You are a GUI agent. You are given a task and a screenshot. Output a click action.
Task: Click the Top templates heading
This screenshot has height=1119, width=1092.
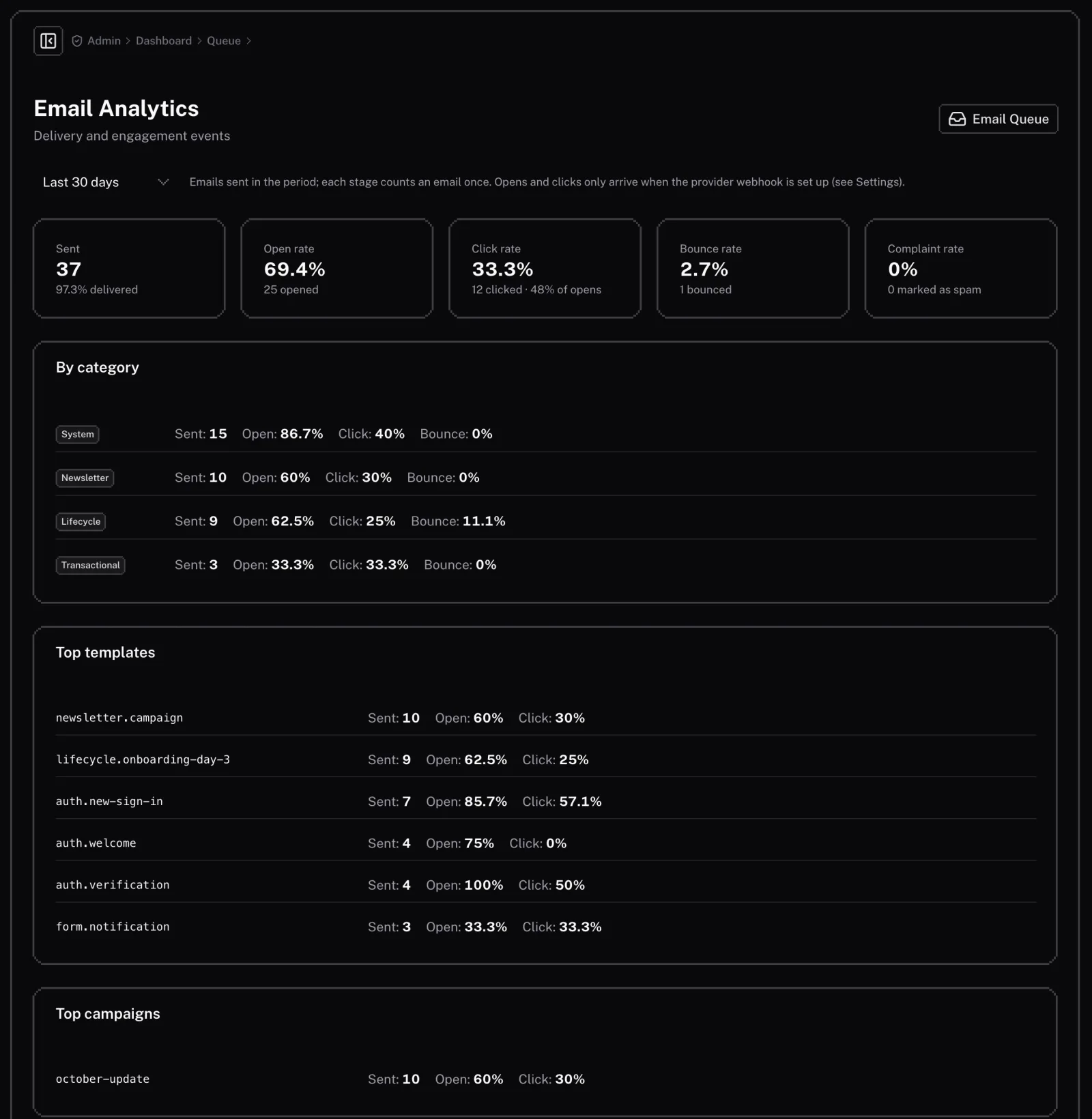coord(106,653)
